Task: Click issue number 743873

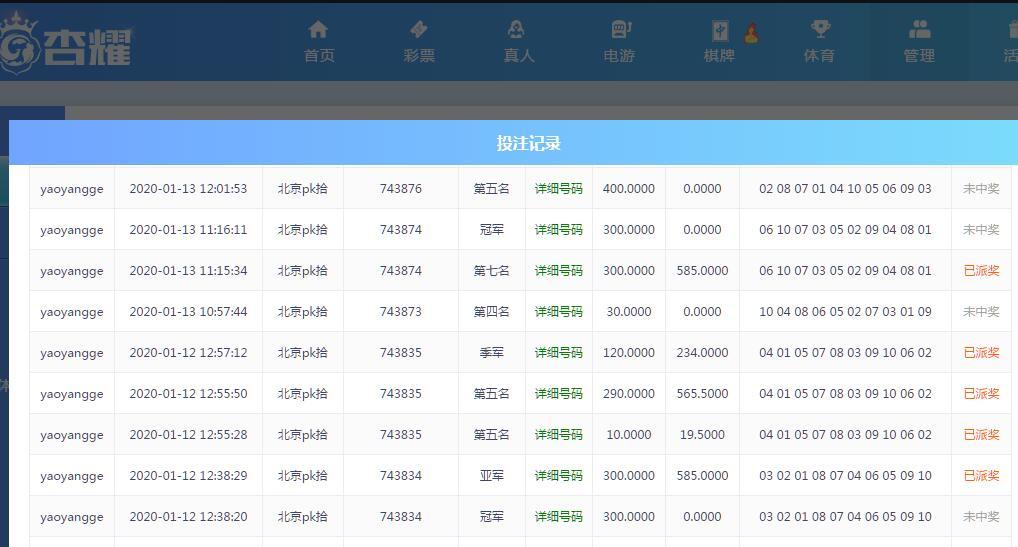Action: [401, 311]
